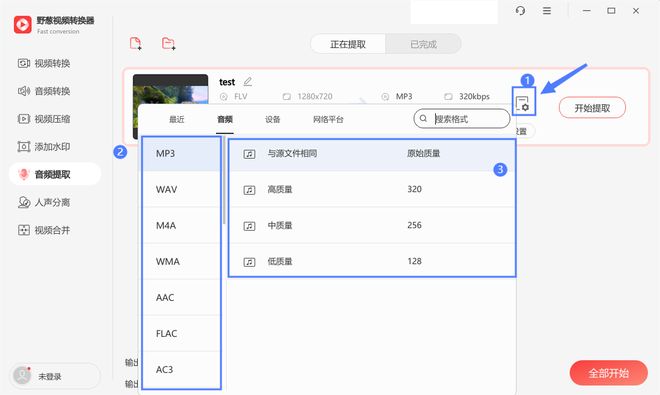Open 视频转换 in the sidebar
The image size is (660, 395).
tap(44, 64)
